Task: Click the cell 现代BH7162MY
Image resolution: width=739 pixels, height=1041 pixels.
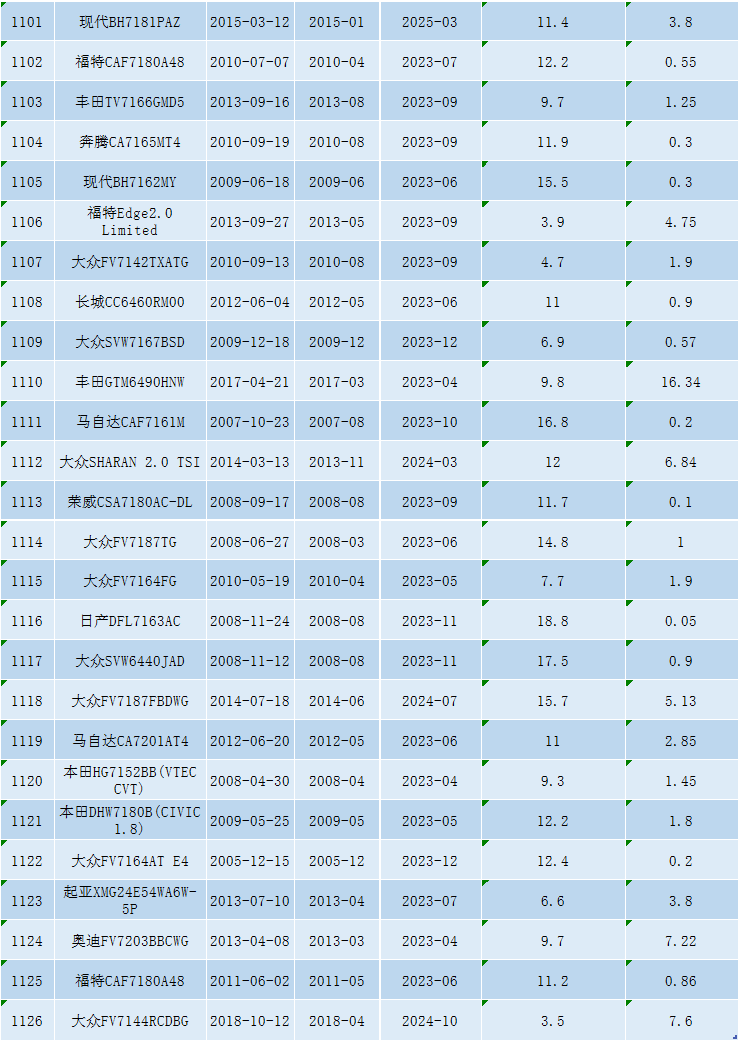Action: (x=130, y=182)
